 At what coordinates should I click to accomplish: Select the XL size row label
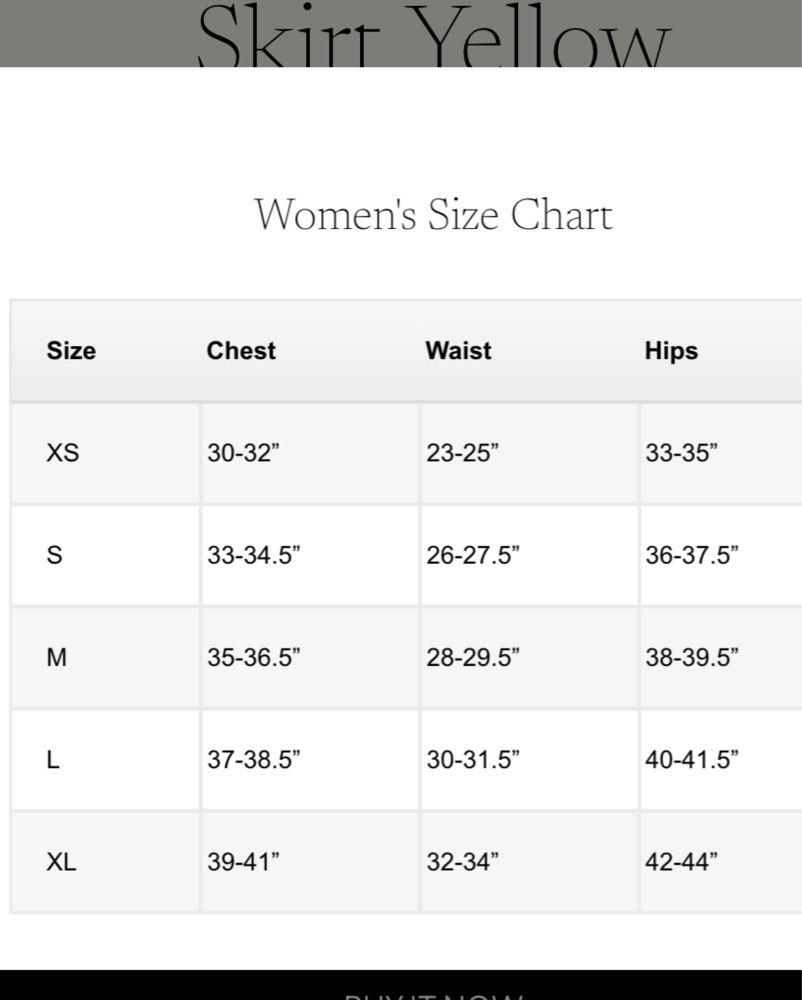point(61,861)
